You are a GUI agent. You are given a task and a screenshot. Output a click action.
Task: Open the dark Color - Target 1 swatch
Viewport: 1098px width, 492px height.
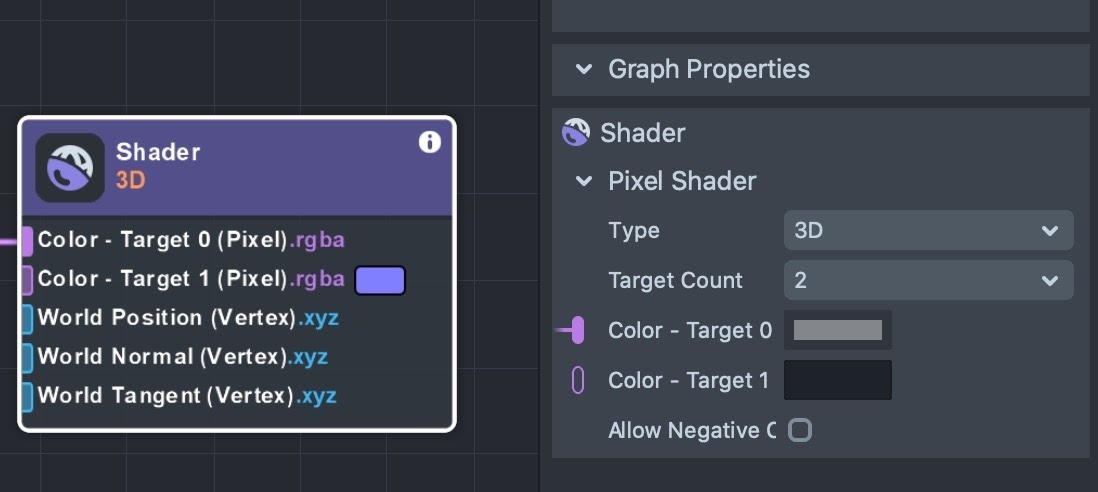point(837,380)
